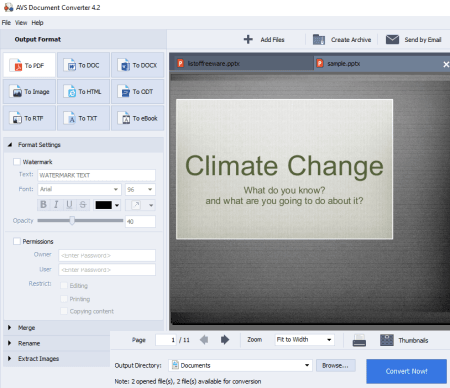Image resolution: width=450 pixels, height=388 pixels.
Task: Open the watermark orientation dropdown arrow
Action: pyautogui.click(x=151, y=205)
